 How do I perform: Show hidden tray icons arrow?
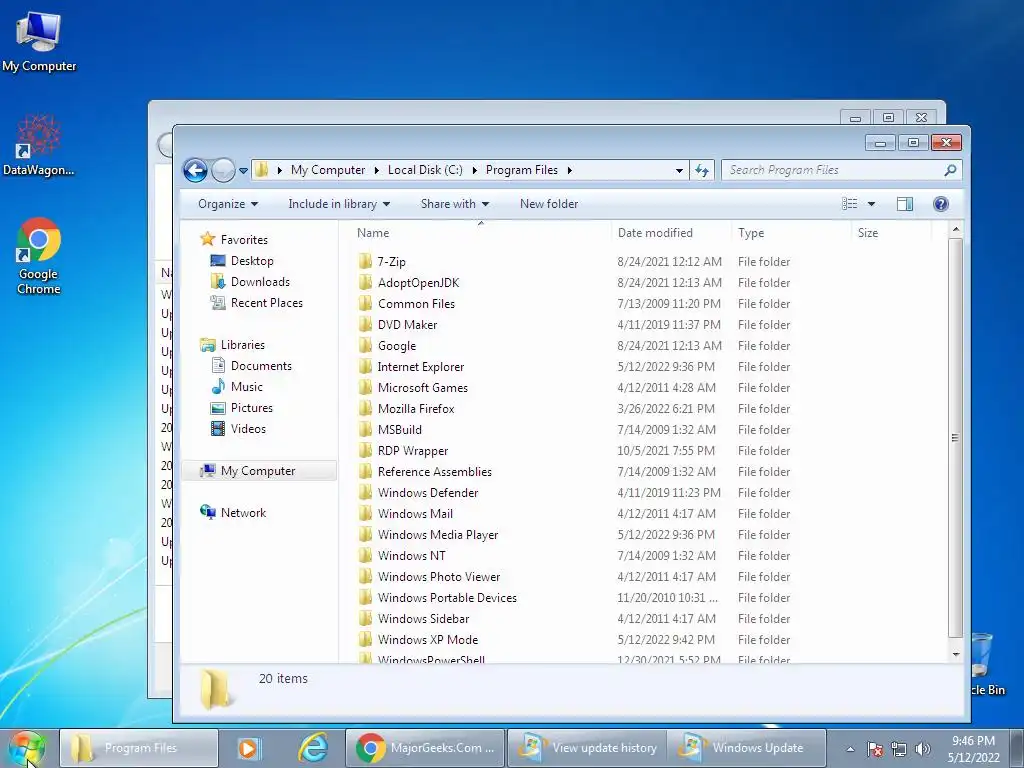tap(850, 749)
